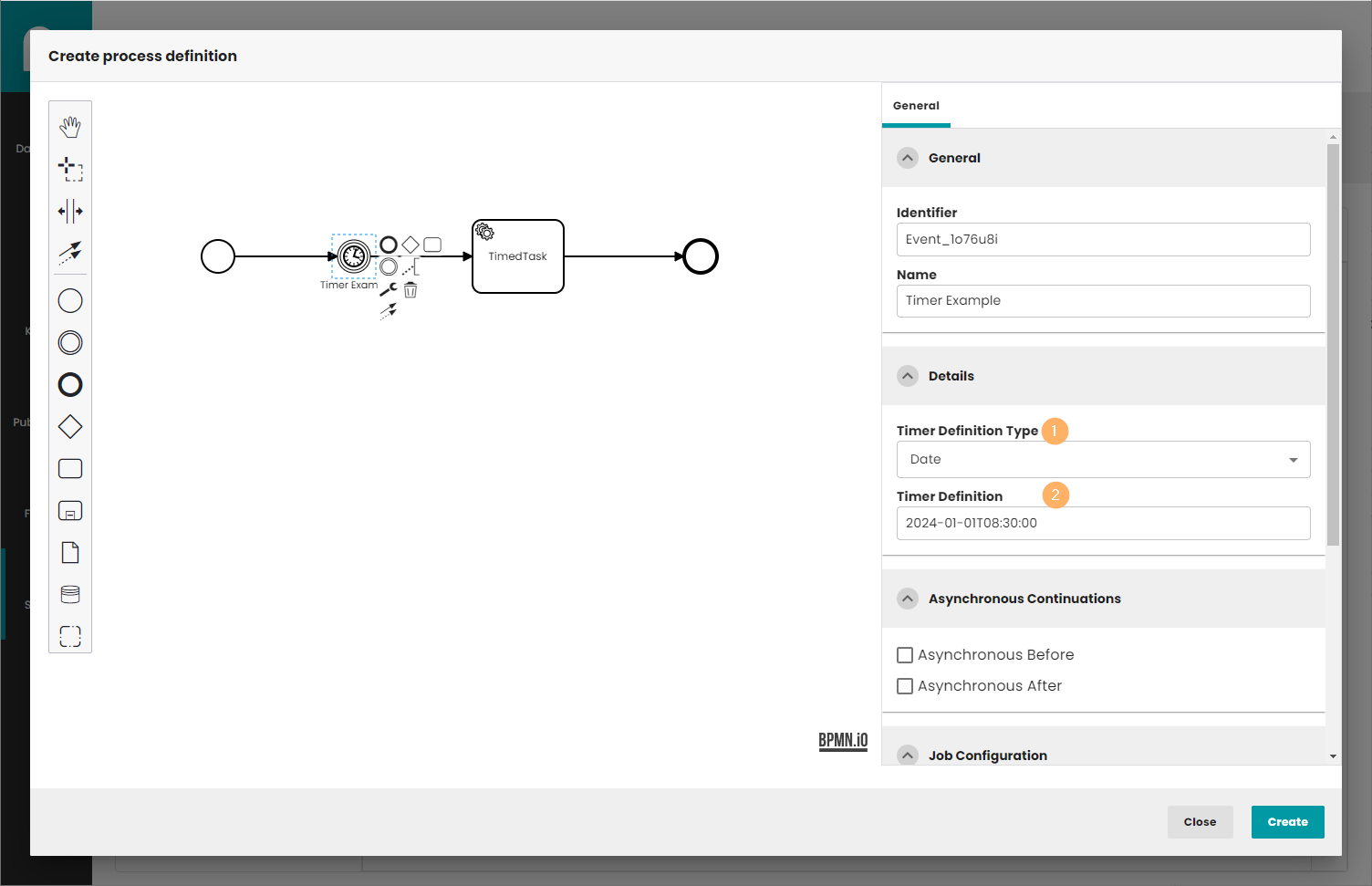The height and width of the screenshot is (886, 1372).
Task: Enable Asynchronous Before checkbox
Action: tap(905, 655)
